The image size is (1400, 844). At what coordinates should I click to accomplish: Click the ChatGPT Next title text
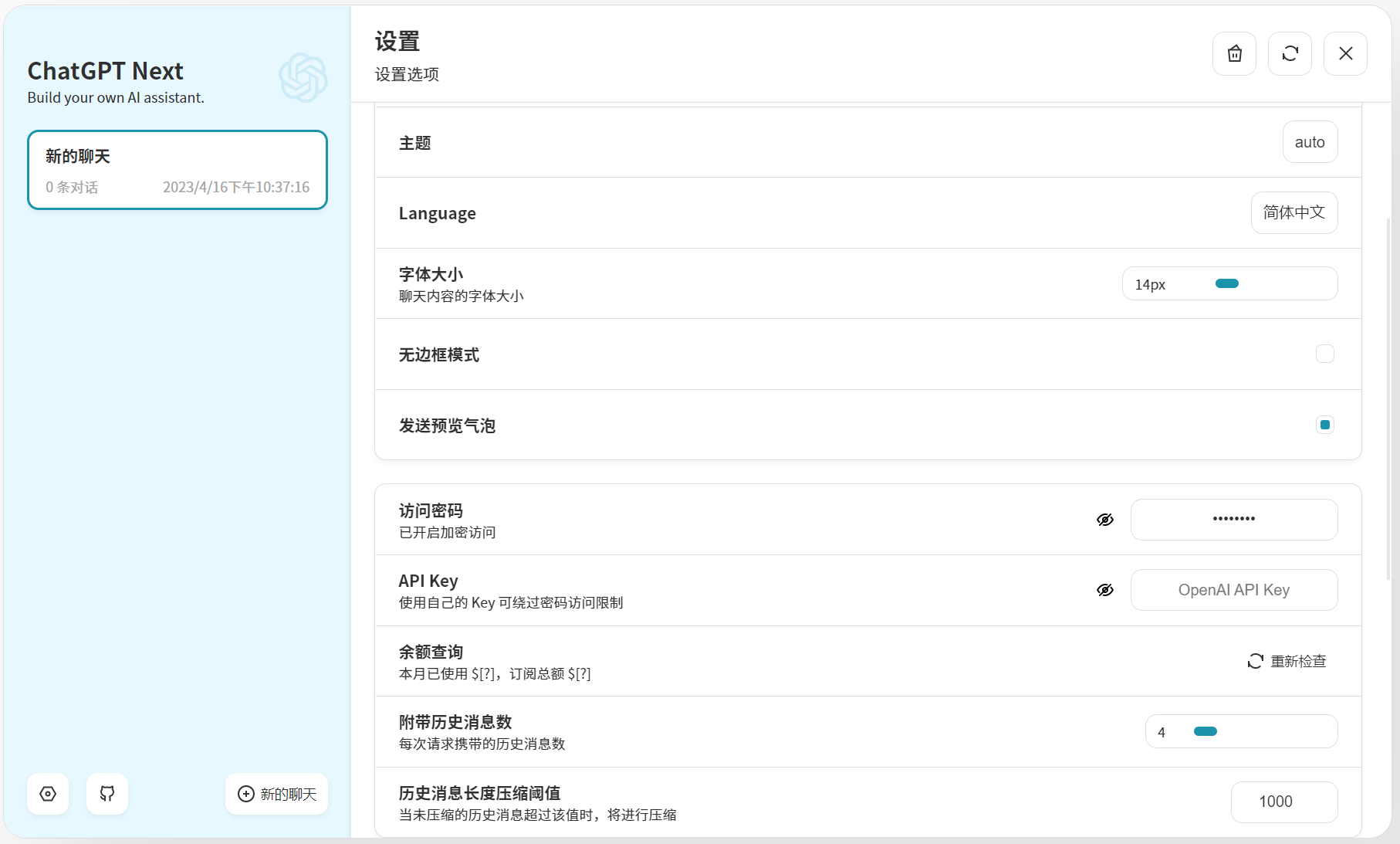click(105, 71)
